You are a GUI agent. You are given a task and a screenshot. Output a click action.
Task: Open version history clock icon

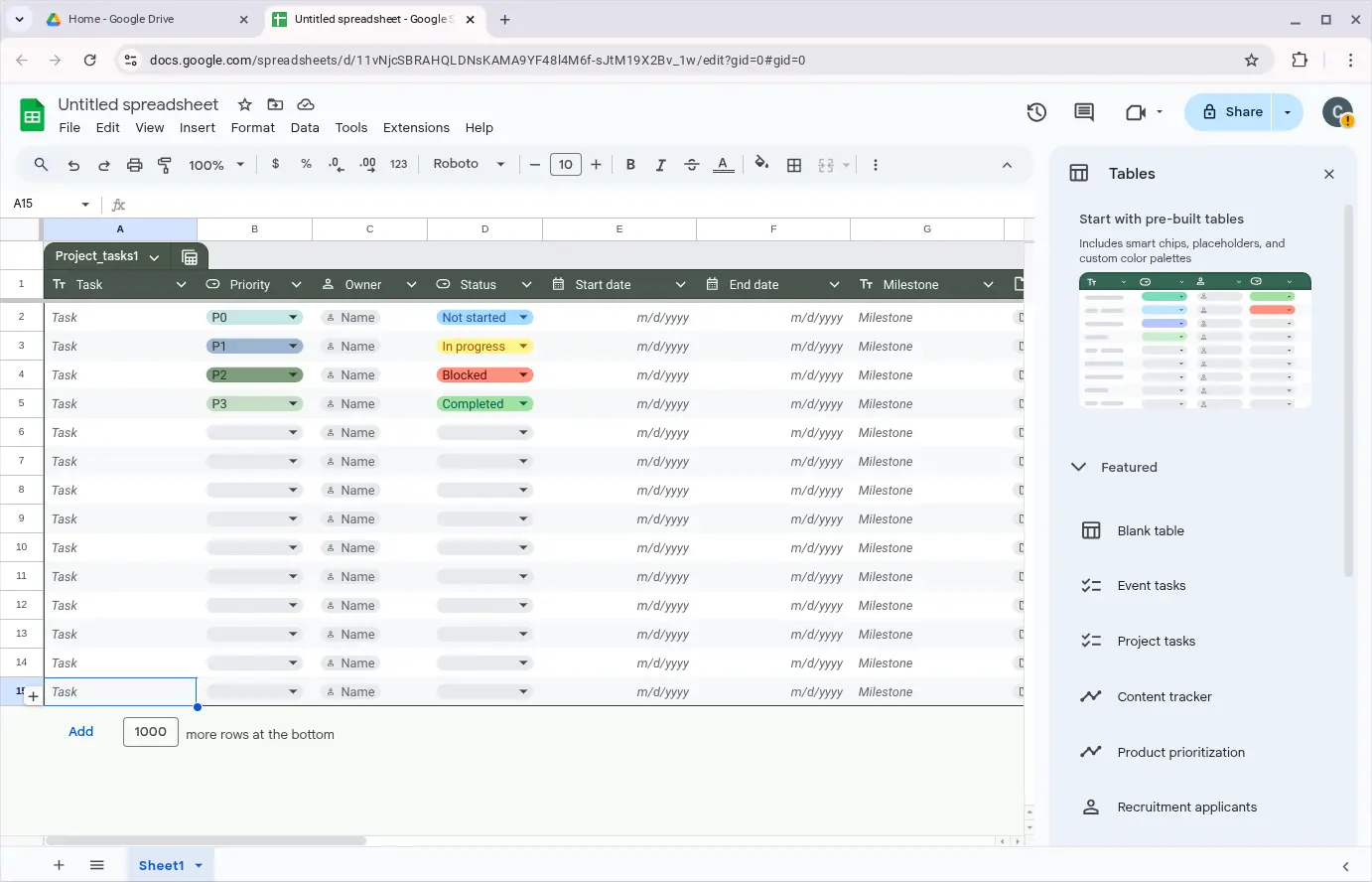pyautogui.click(x=1036, y=112)
